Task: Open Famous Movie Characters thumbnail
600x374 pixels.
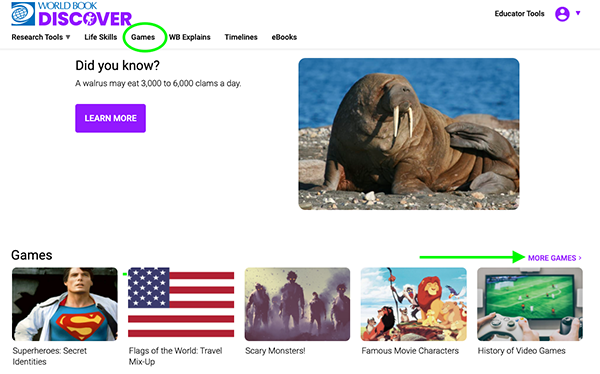Action: (414, 304)
